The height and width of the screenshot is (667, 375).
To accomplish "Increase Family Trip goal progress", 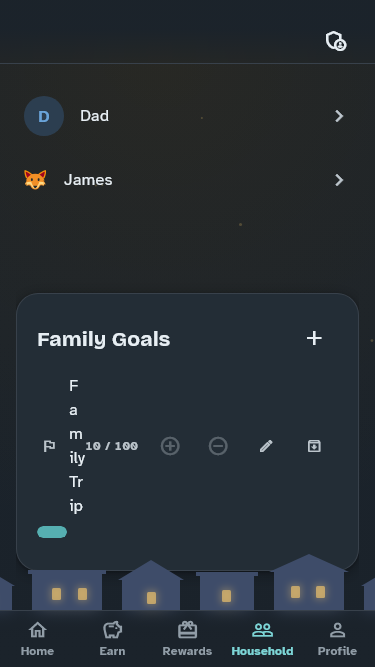I will 170,446.
